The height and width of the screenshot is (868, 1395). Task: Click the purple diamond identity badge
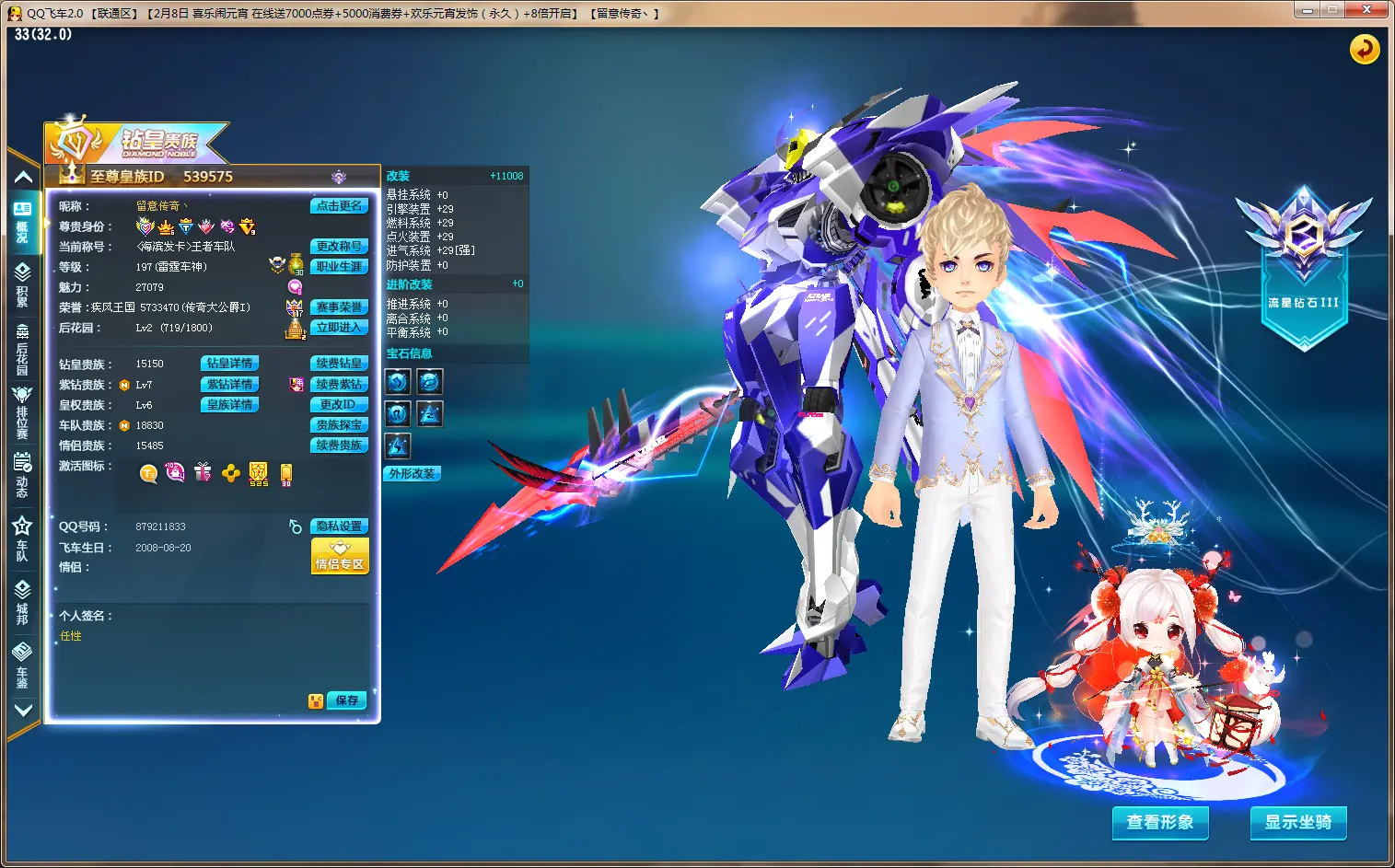227,226
